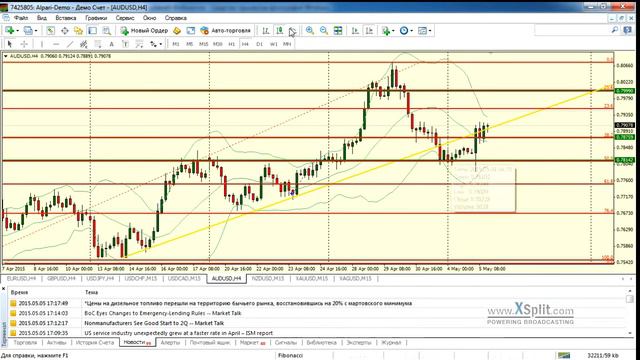Toggle chart auto scroll
This screenshot has width=640, height=360.
355,31
